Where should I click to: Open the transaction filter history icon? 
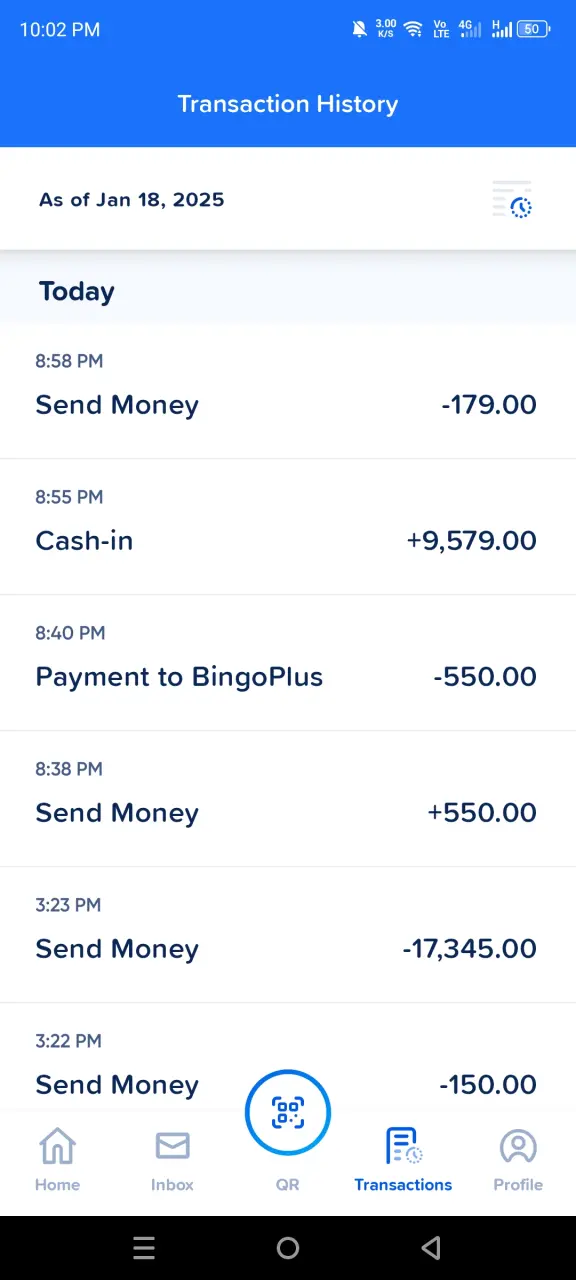(x=512, y=199)
